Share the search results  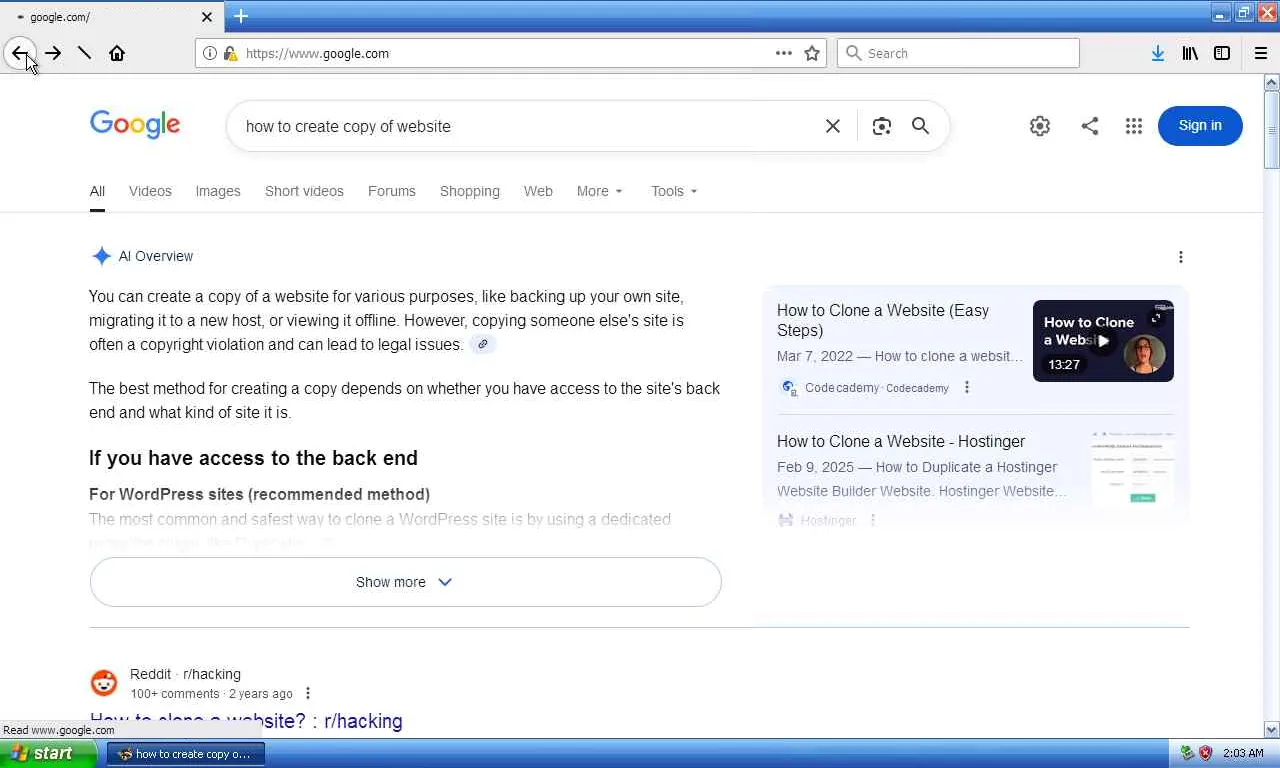click(1090, 126)
